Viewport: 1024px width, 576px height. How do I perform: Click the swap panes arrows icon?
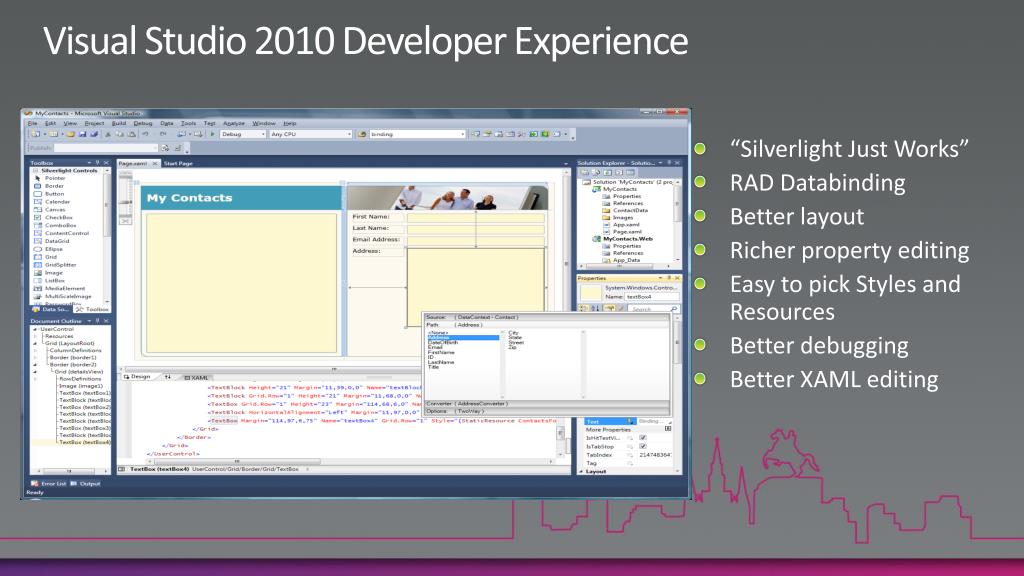(167, 377)
